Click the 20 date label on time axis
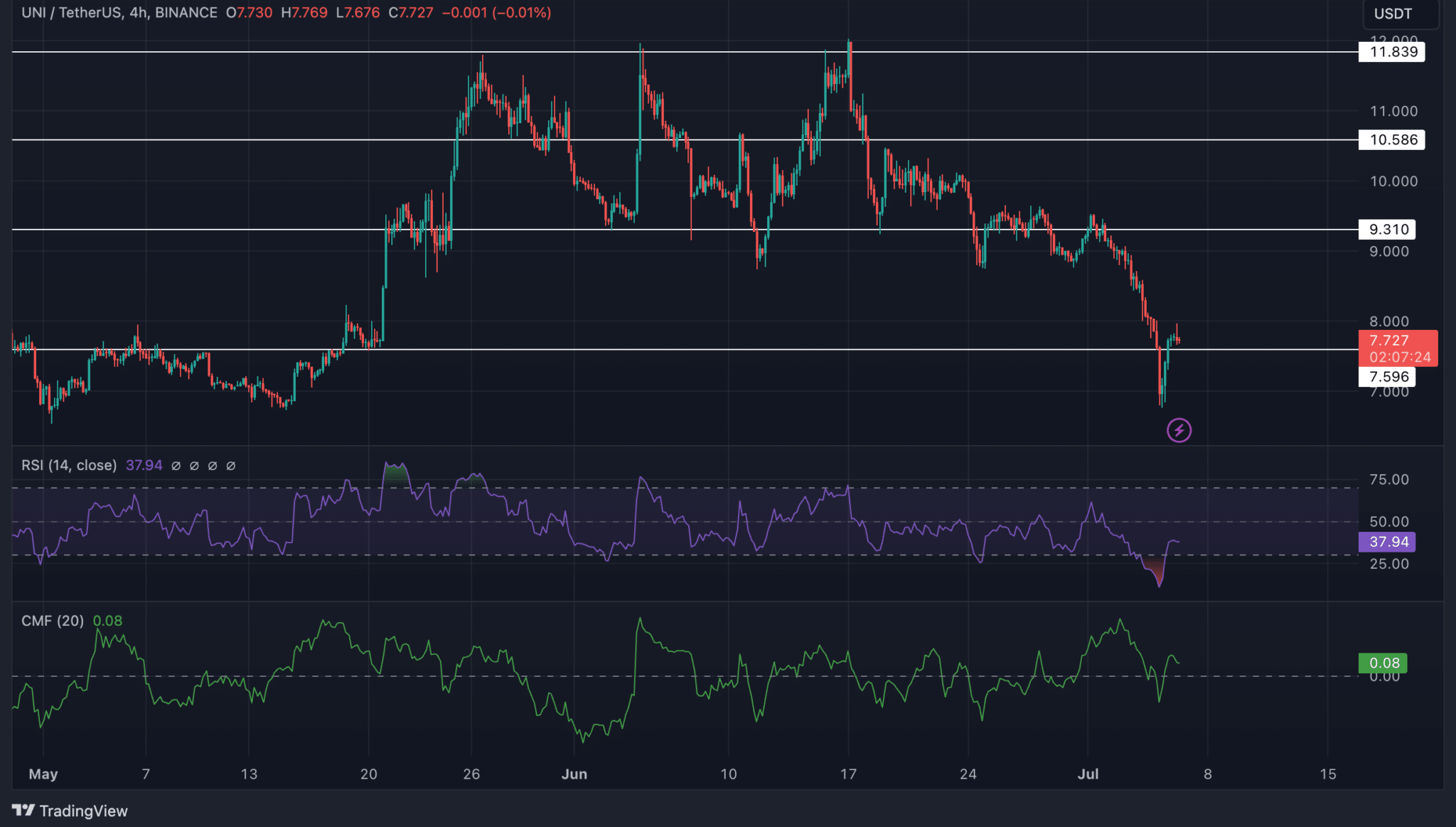1456x827 pixels. click(x=369, y=774)
